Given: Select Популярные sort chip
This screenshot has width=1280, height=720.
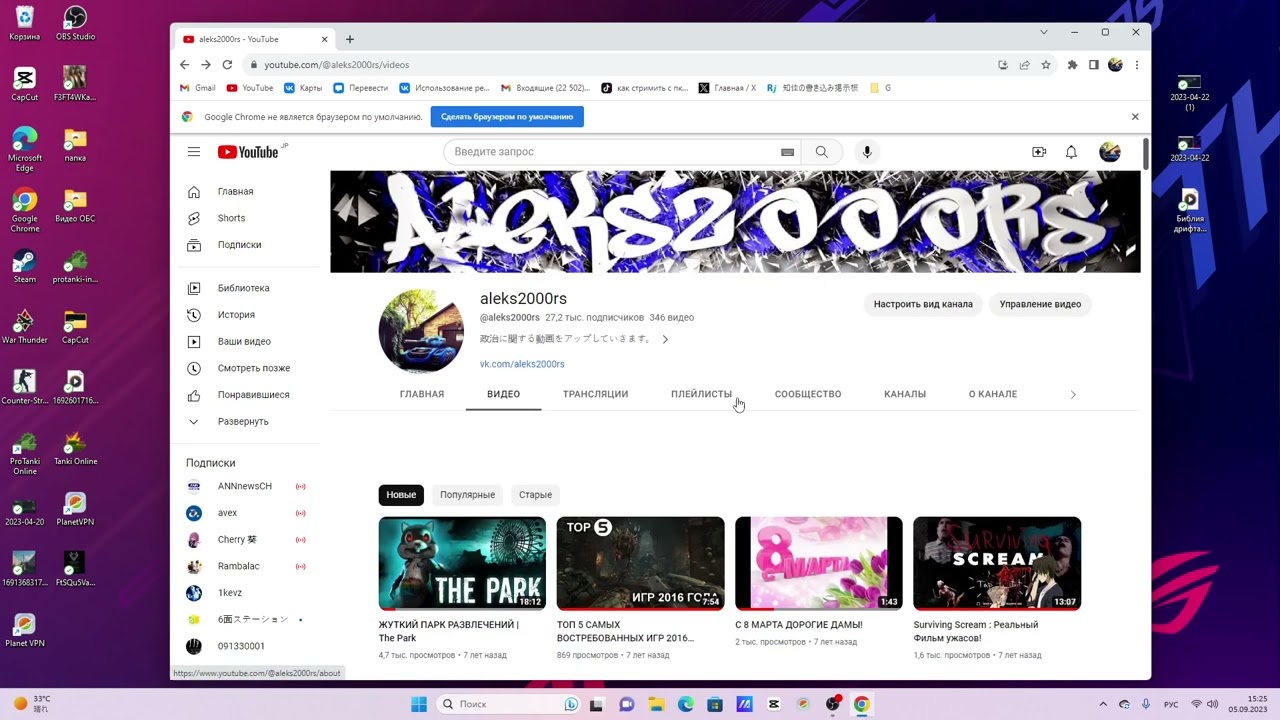Looking at the screenshot, I should click(467, 495).
